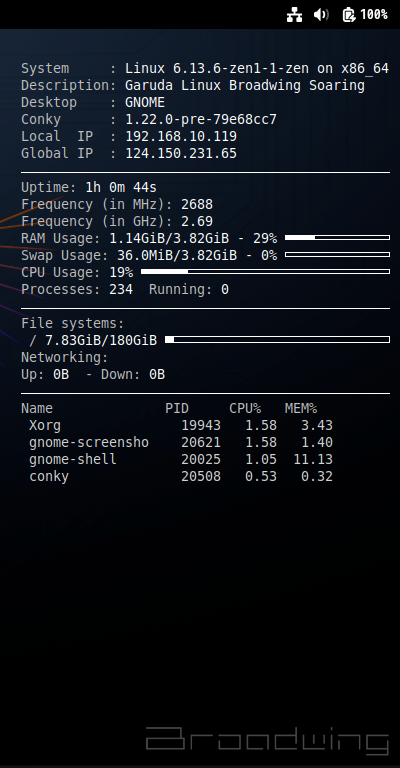
Task: Click the local IP 192.168.10.119
Action: point(181,137)
